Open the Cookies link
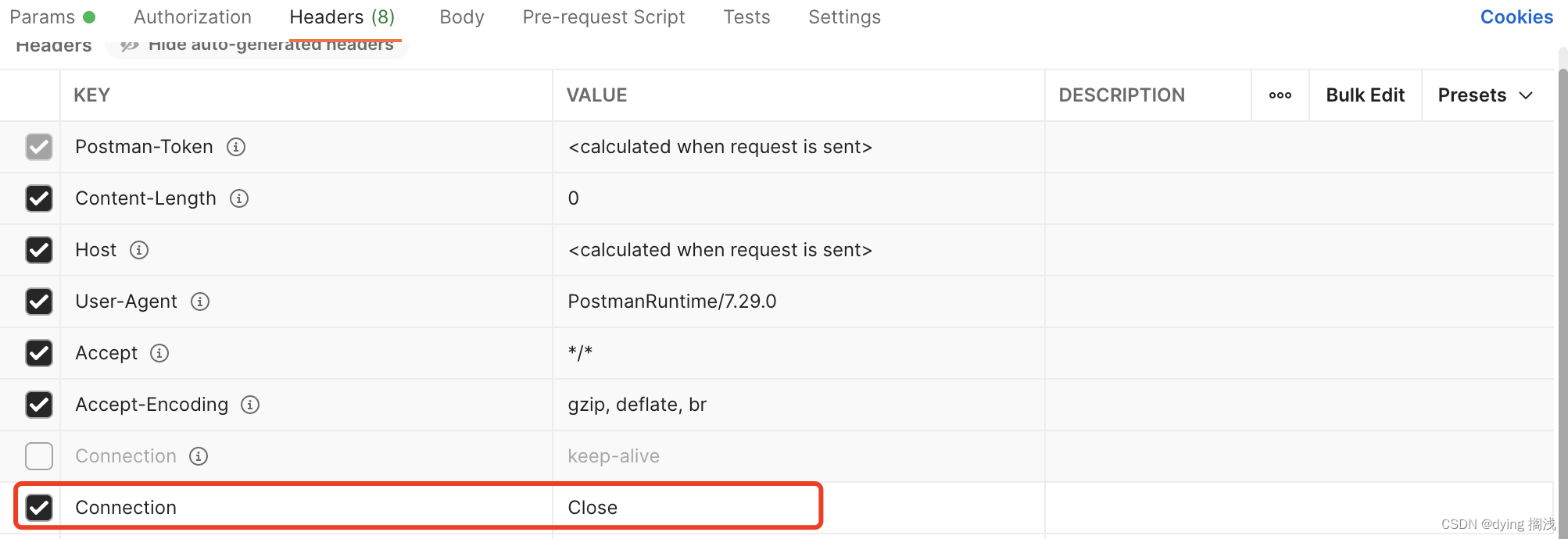This screenshot has width=1568, height=539. (x=1516, y=17)
